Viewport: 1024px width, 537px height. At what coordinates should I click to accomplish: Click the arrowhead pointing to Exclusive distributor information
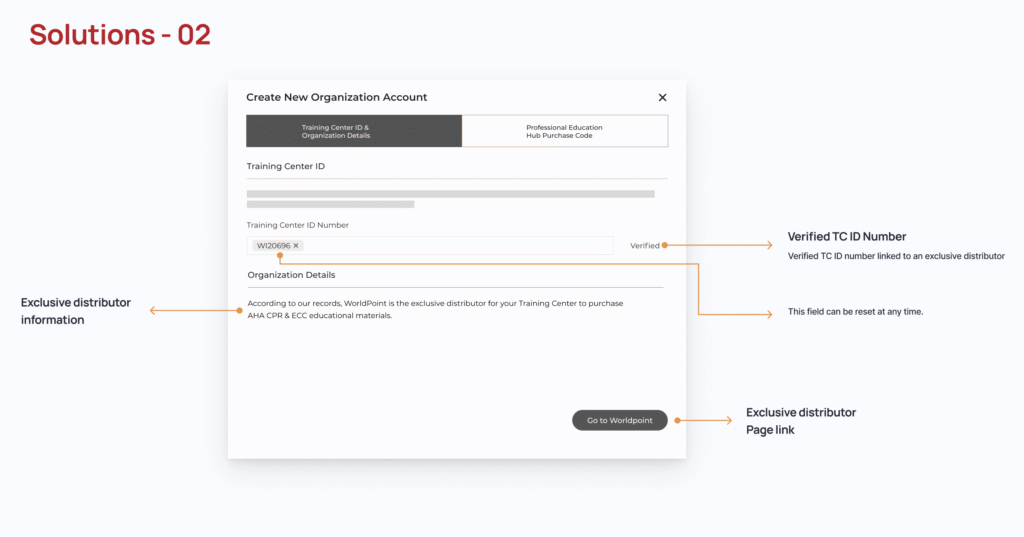point(153,311)
